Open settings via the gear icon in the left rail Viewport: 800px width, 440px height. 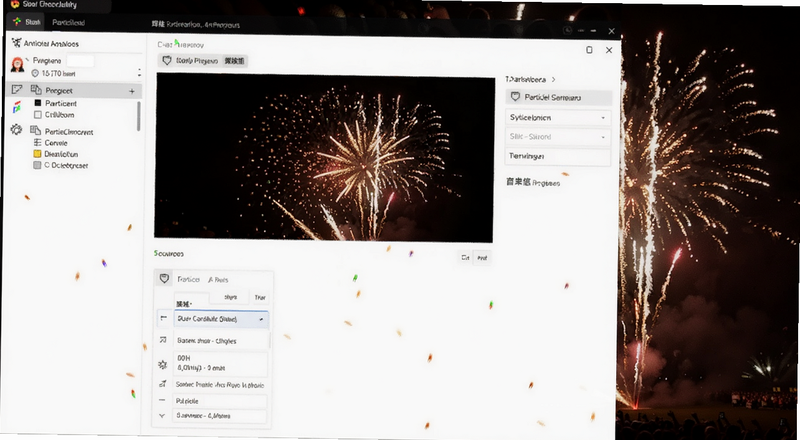[x=16, y=130]
